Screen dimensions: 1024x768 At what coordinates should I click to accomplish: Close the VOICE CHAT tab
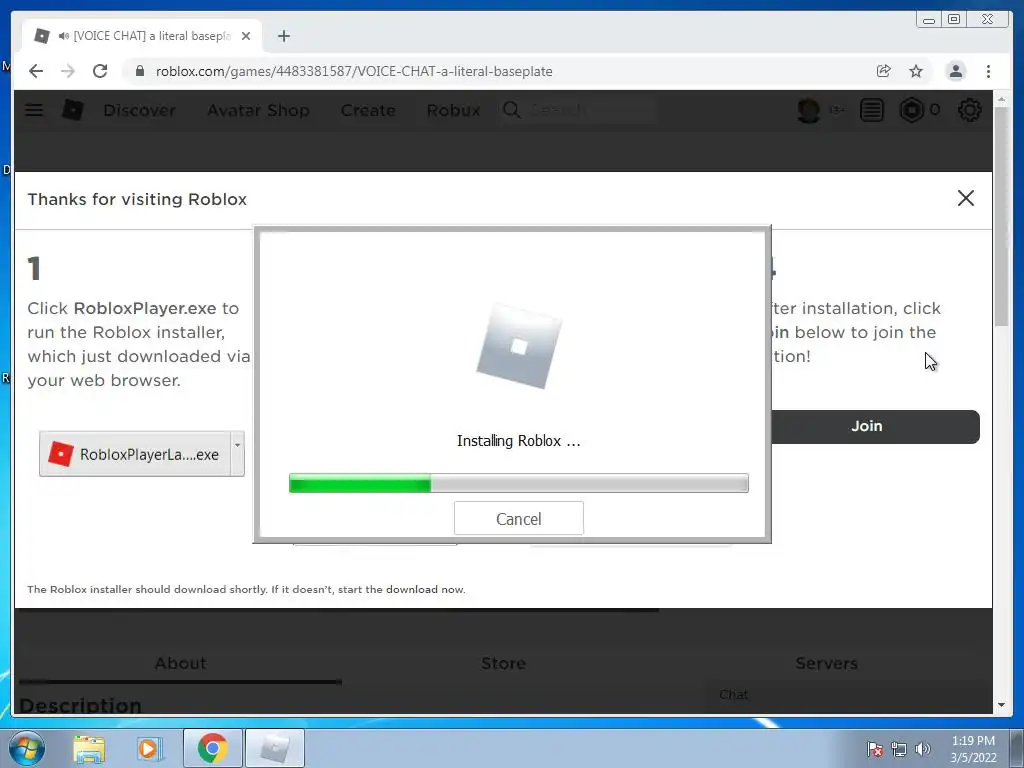coord(246,36)
